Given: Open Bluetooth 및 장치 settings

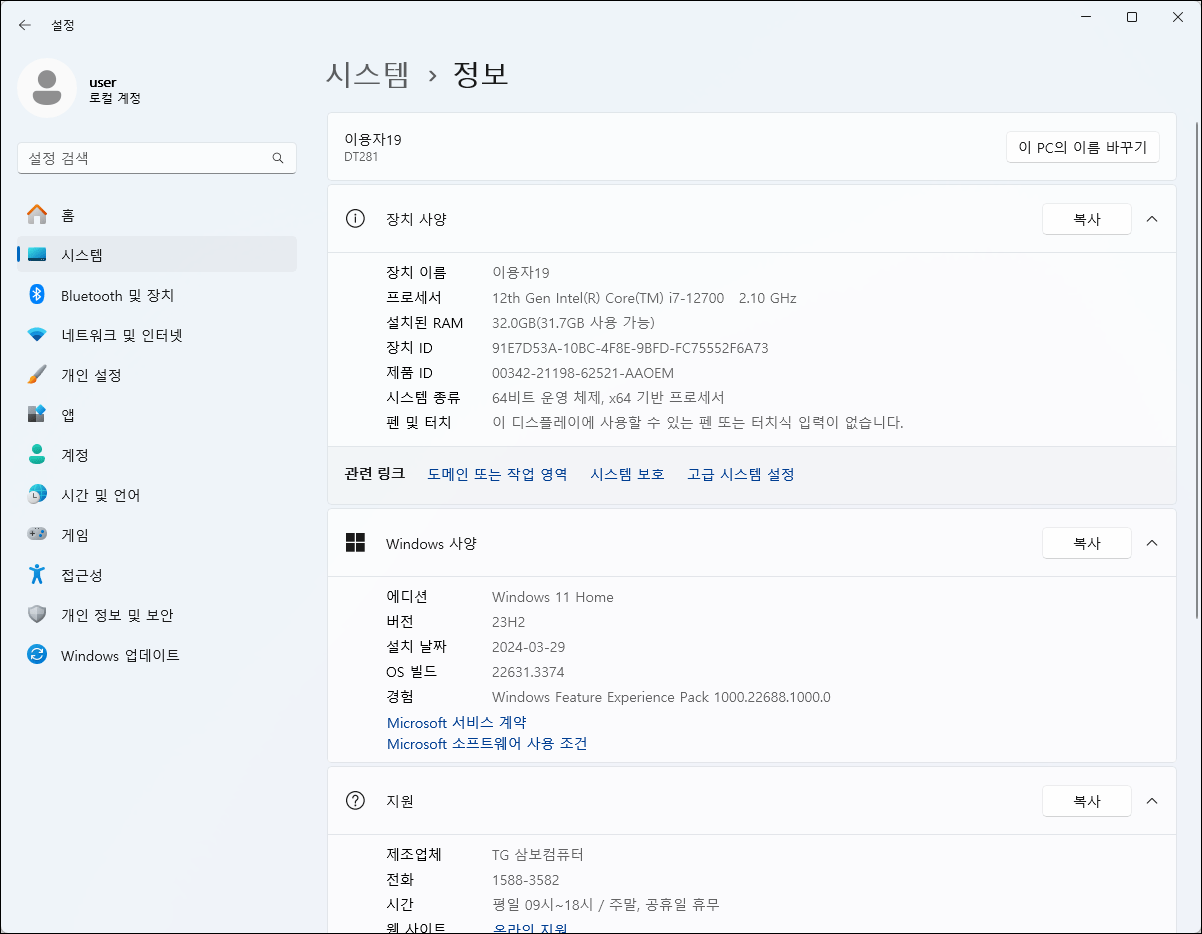Looking at the screenshot, I should pos(157,295).
